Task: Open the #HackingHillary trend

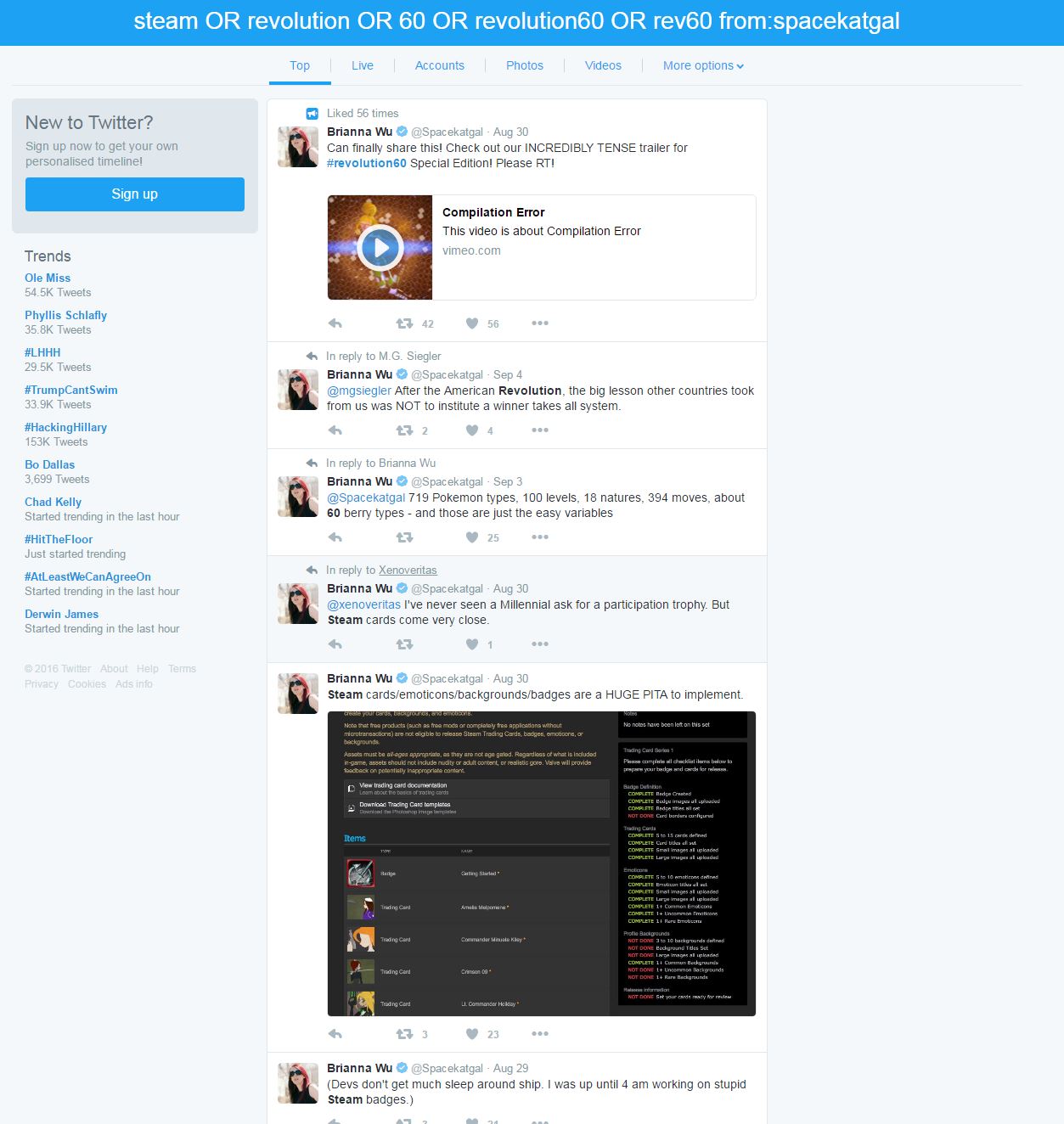Action: click(x=65, y=427)
